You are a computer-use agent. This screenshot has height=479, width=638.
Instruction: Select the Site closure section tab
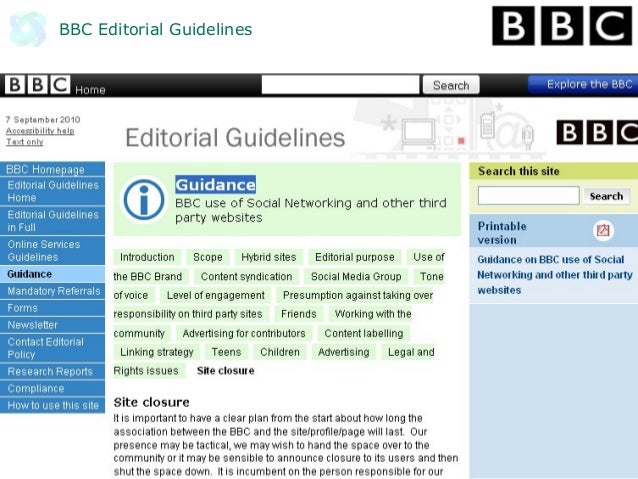coord(226,371)
